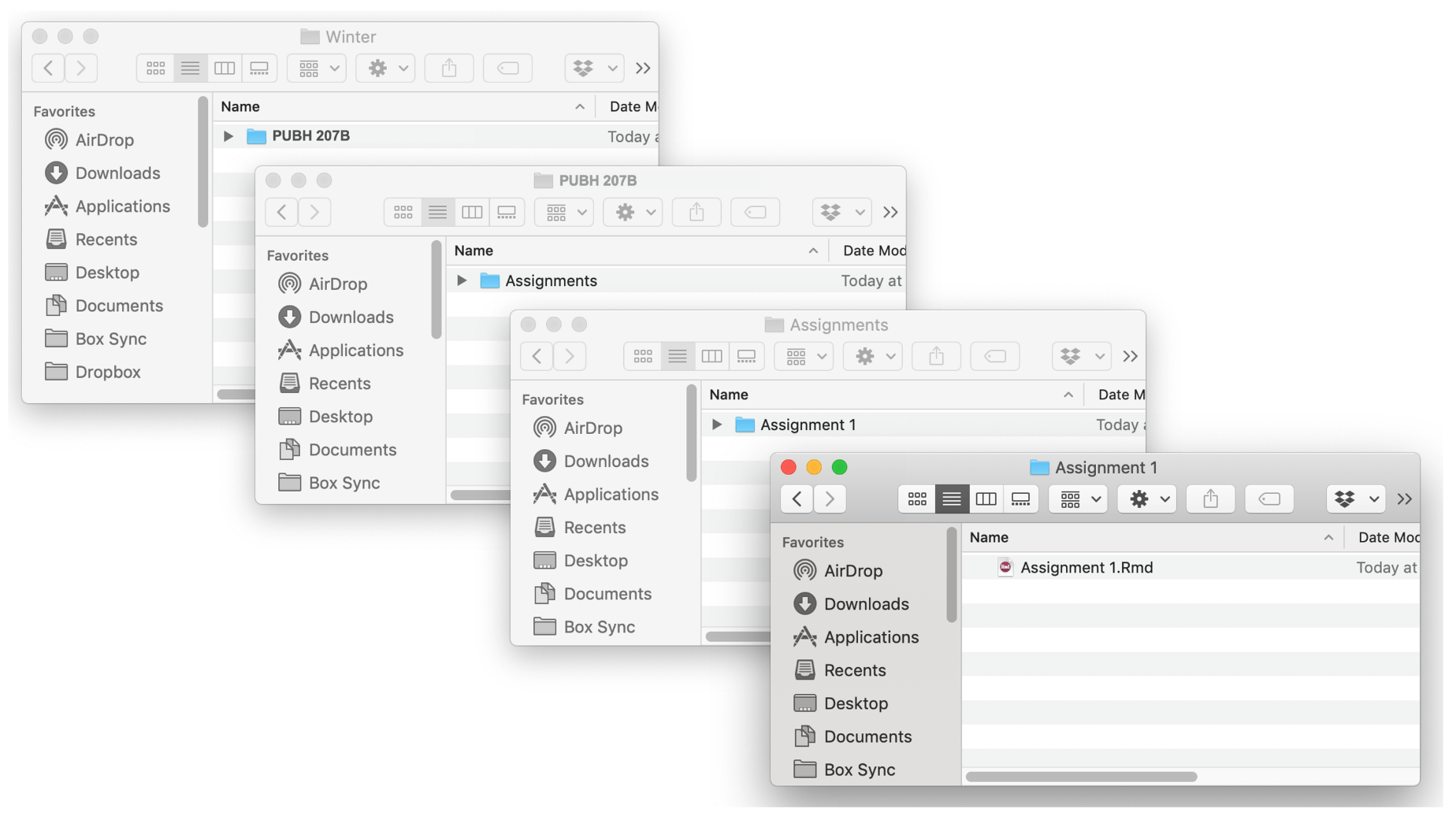
Task: Go back in Assignments window
Action: (537, 357)
